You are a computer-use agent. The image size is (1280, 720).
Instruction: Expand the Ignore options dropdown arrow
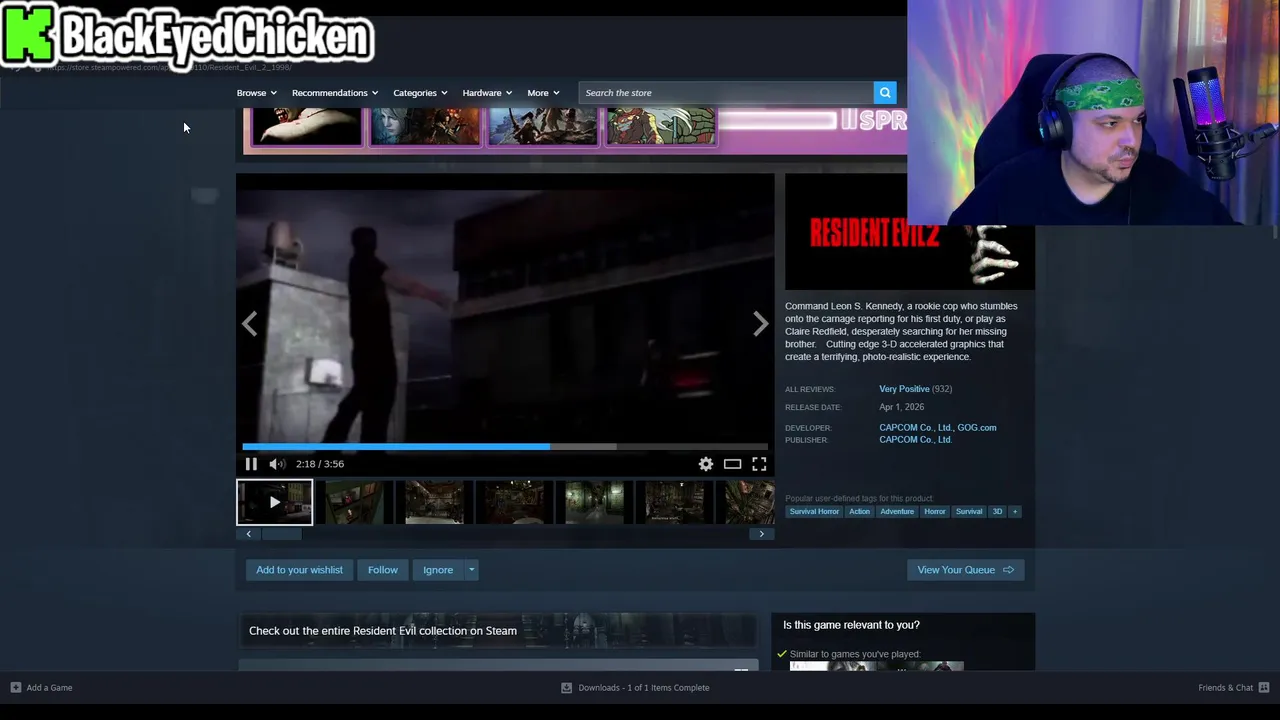tap(471, 570)
